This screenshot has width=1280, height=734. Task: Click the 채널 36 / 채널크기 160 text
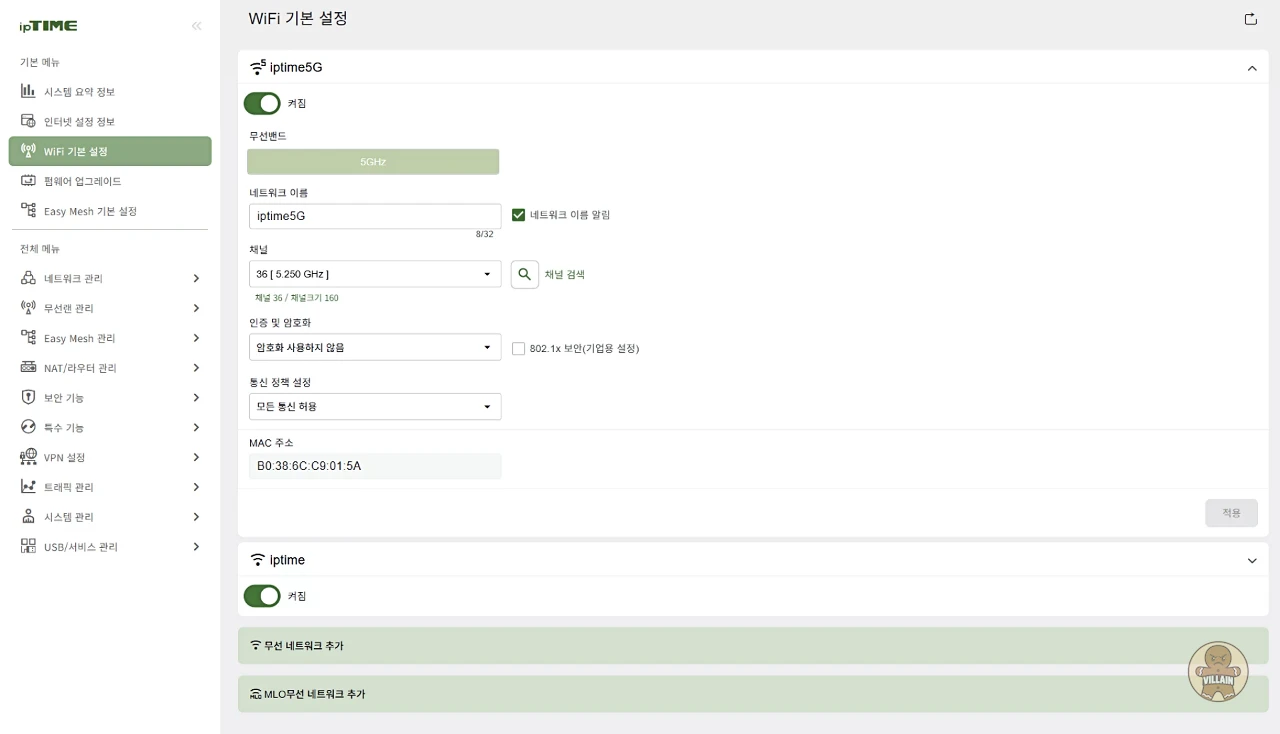297,298
